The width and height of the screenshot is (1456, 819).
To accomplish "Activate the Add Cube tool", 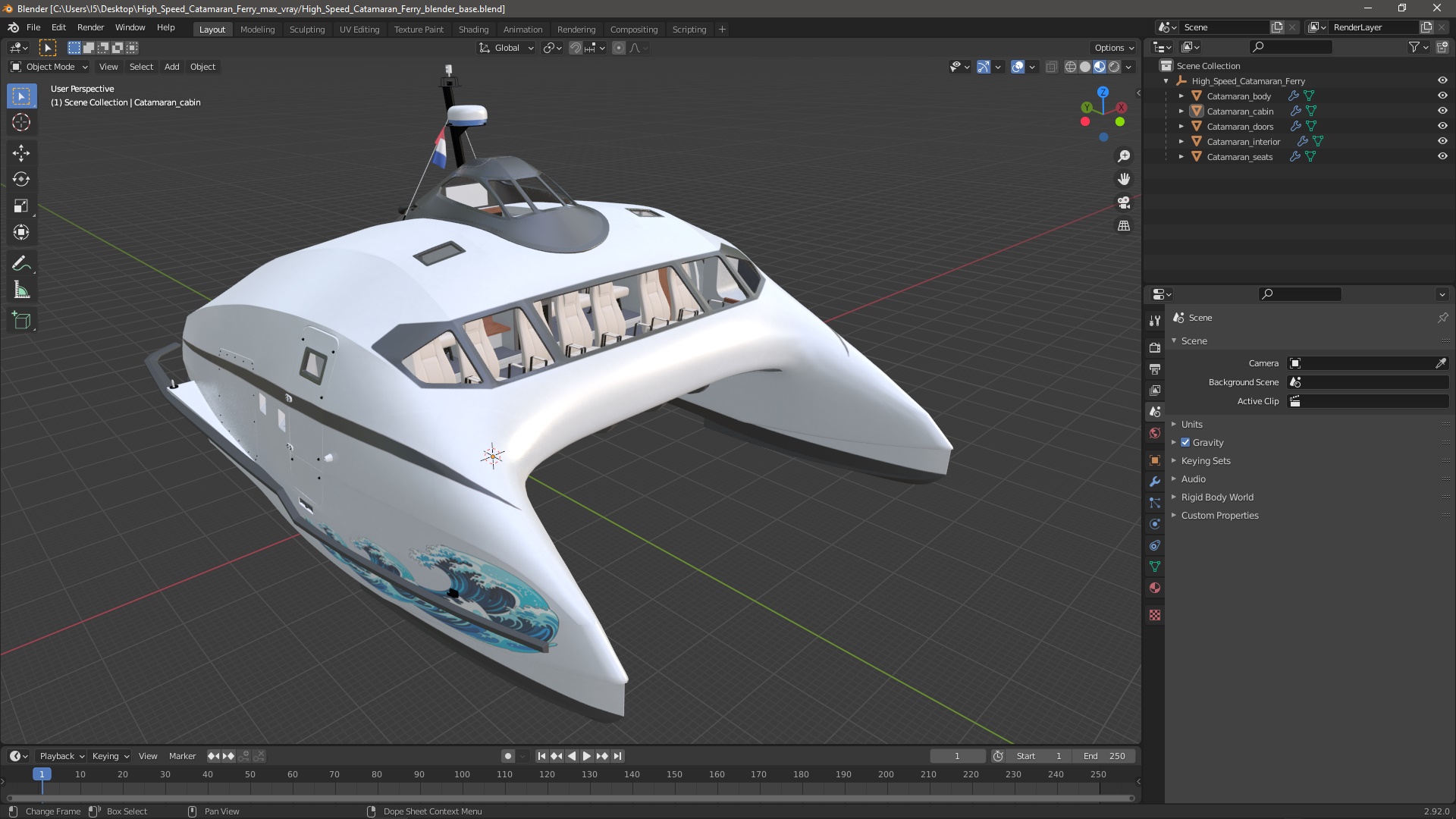I will [21, 321].
